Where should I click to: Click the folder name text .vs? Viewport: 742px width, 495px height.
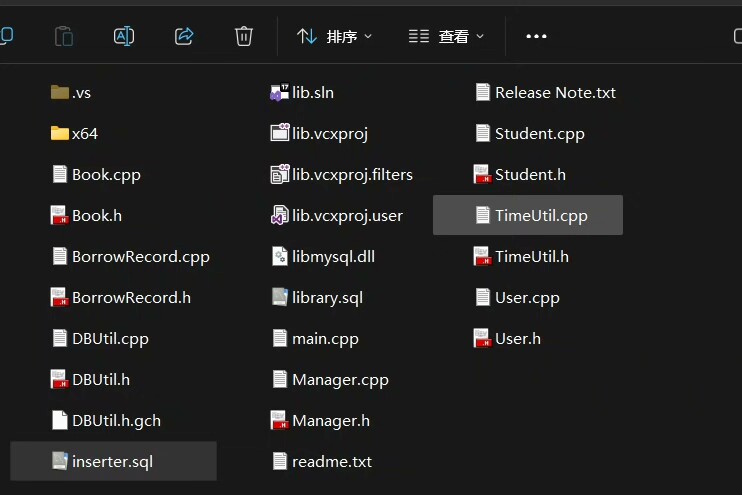click(81, 93)
